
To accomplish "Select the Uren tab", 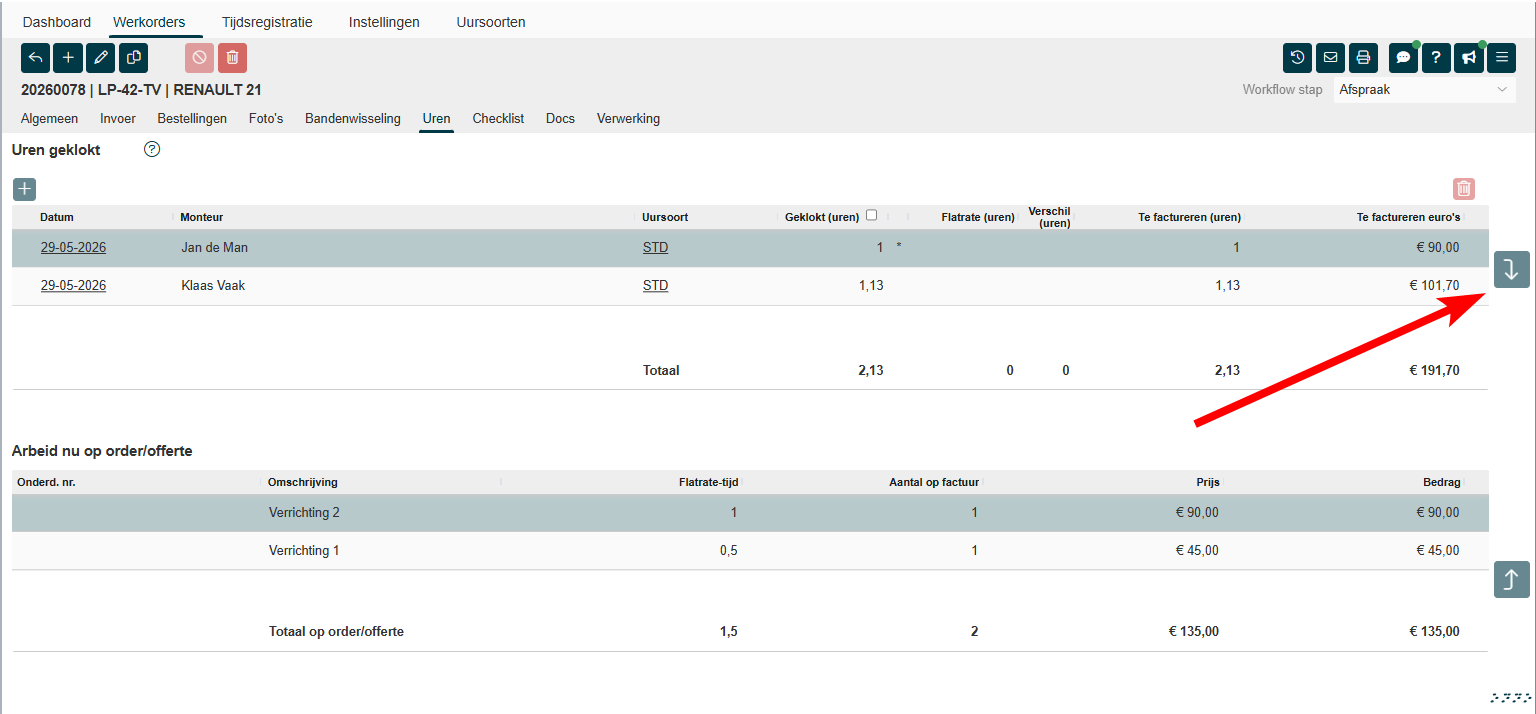I will coord(436,118).
